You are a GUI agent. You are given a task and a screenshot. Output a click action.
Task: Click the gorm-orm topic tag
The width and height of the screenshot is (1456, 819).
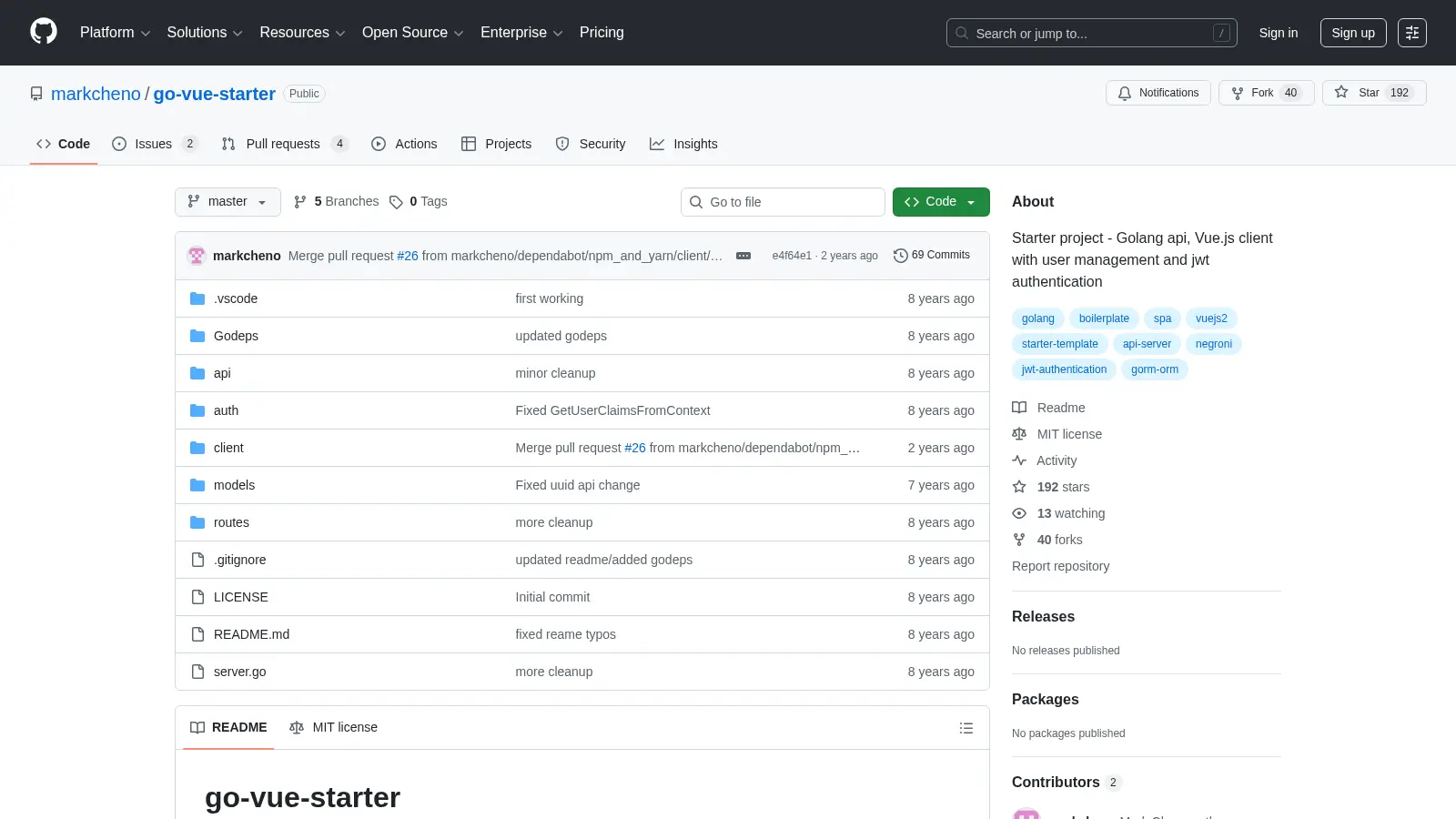tap(1155, 369)
